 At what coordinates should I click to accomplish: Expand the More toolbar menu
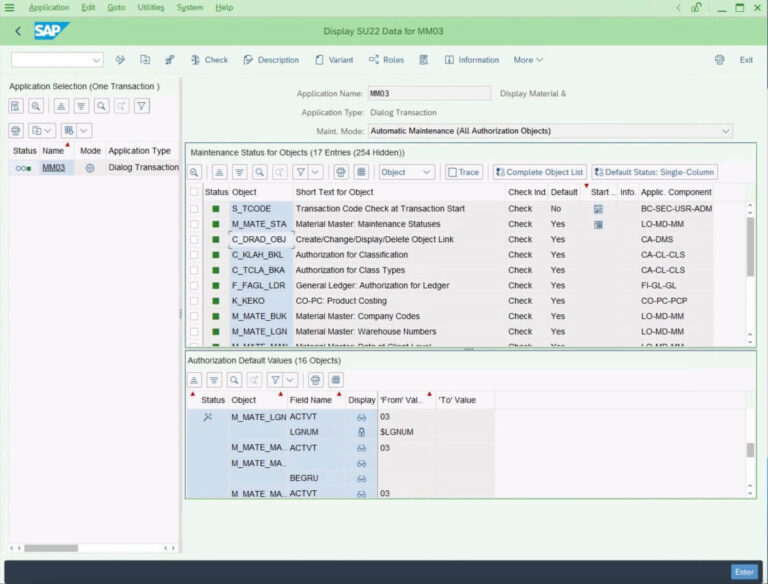click(528, 60)
